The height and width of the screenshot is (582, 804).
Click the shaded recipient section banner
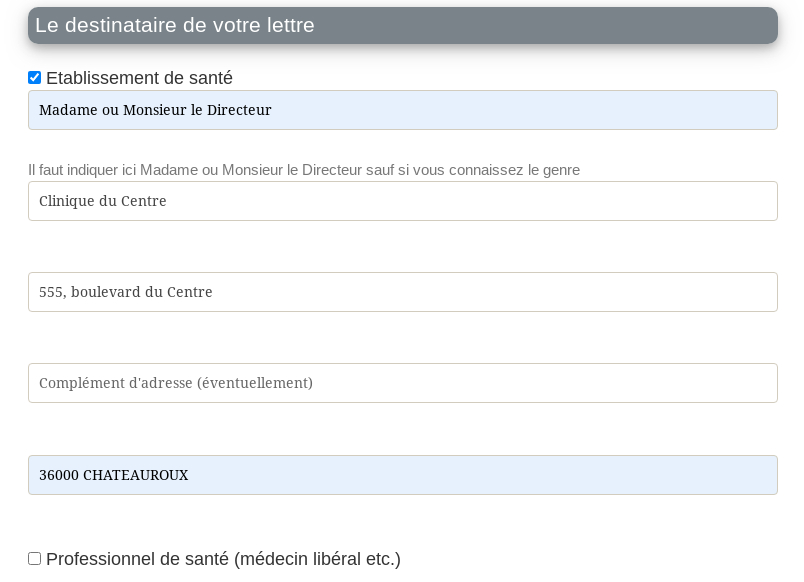pyautogui.click(x=402, y=25)
